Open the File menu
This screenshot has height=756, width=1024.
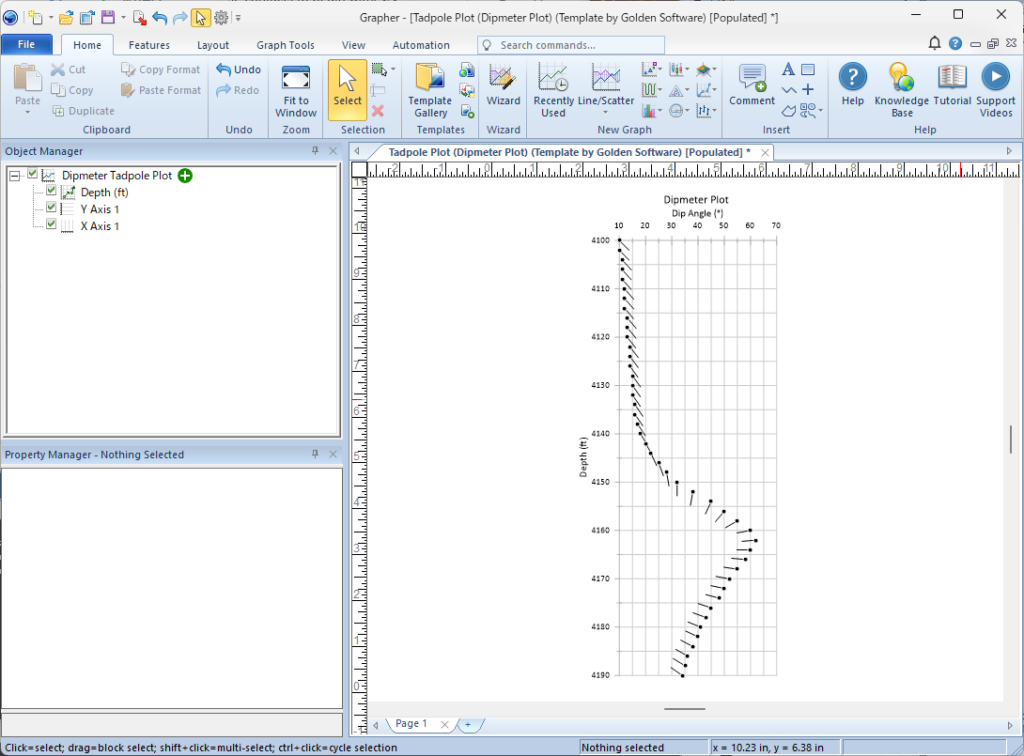point(27,45)
